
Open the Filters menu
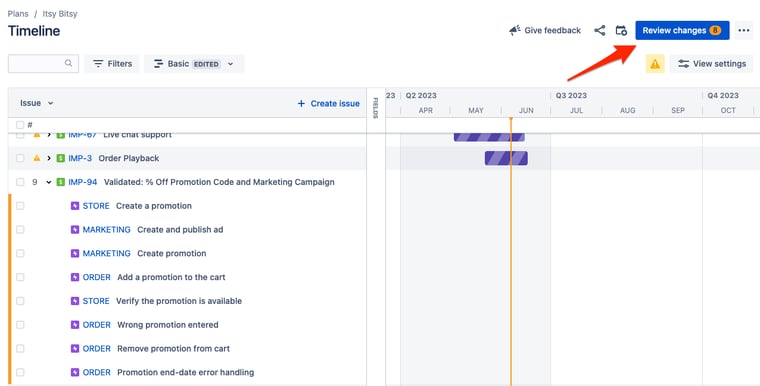click(x=112, y=64)
